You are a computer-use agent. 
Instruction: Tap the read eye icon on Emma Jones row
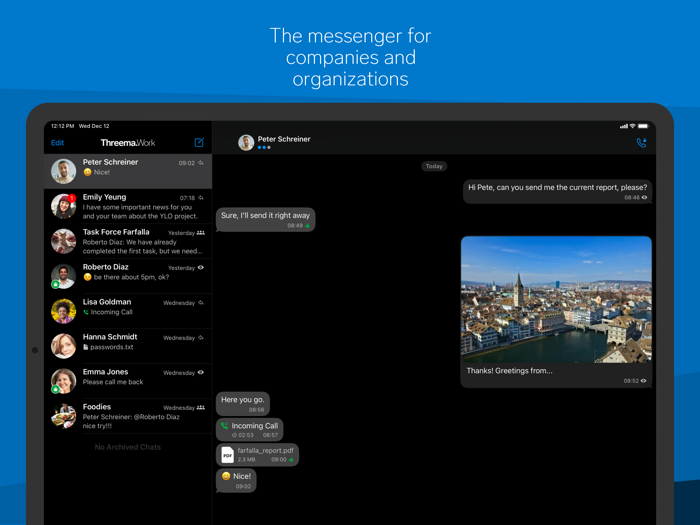pos(201,372)
